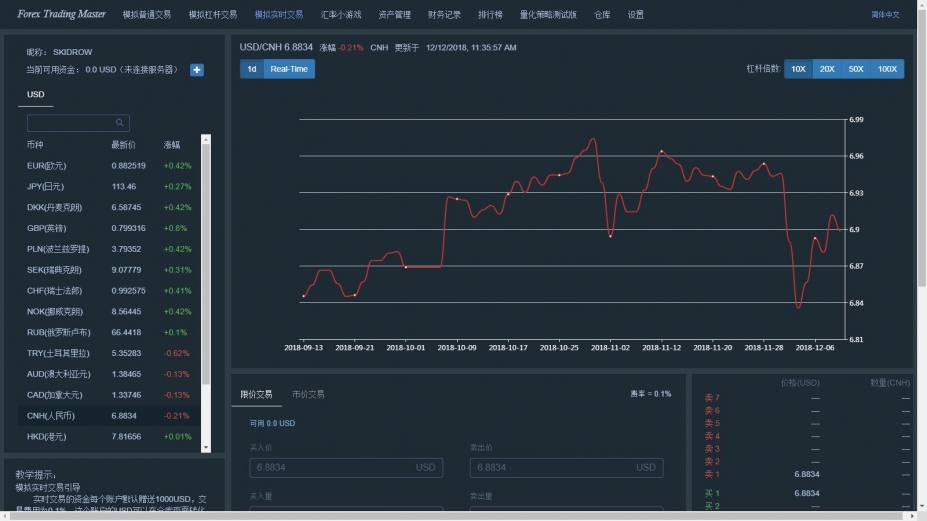
Task: Select SEK(瑞典克朗) currency row
Action: [109, 270]
